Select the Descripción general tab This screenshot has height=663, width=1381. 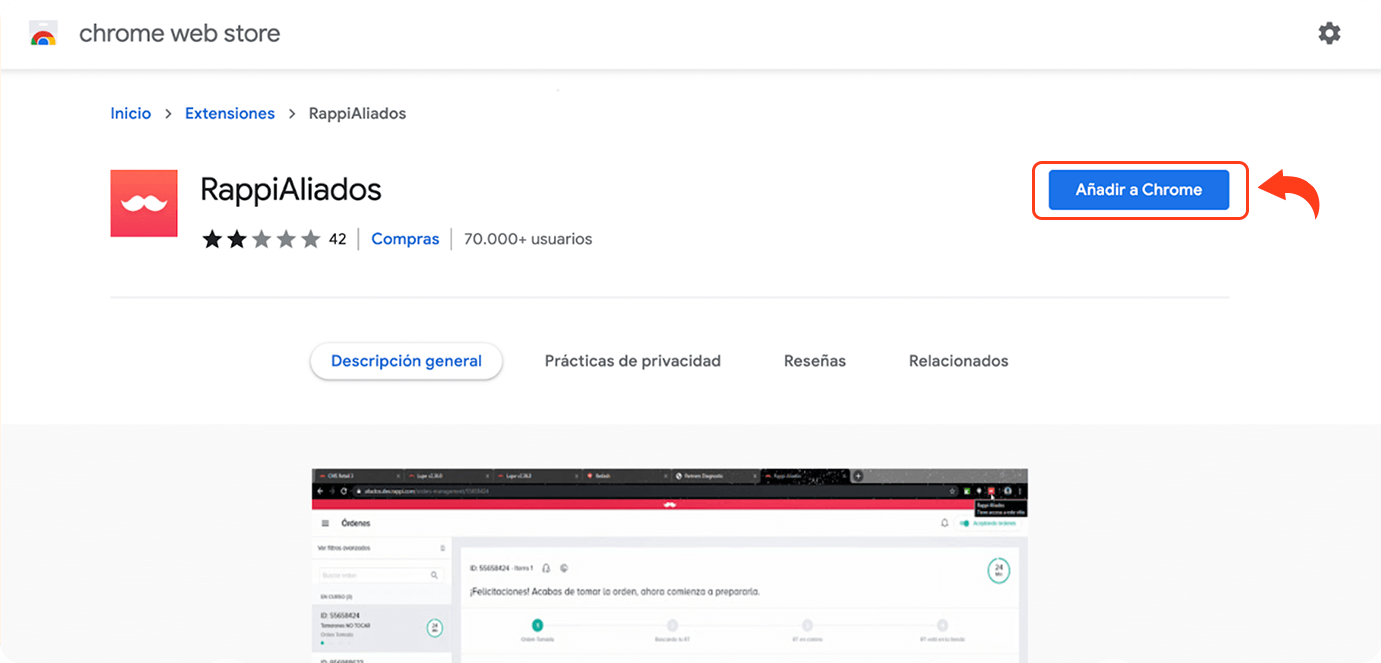406,361
